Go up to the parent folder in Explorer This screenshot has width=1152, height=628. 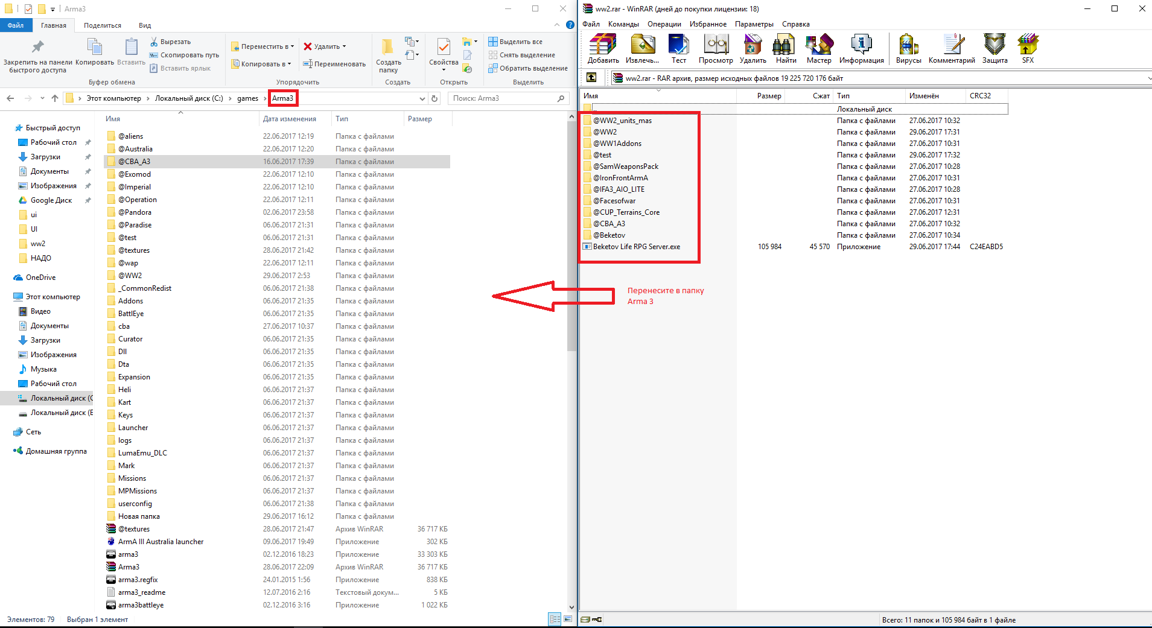click(54, 98)
